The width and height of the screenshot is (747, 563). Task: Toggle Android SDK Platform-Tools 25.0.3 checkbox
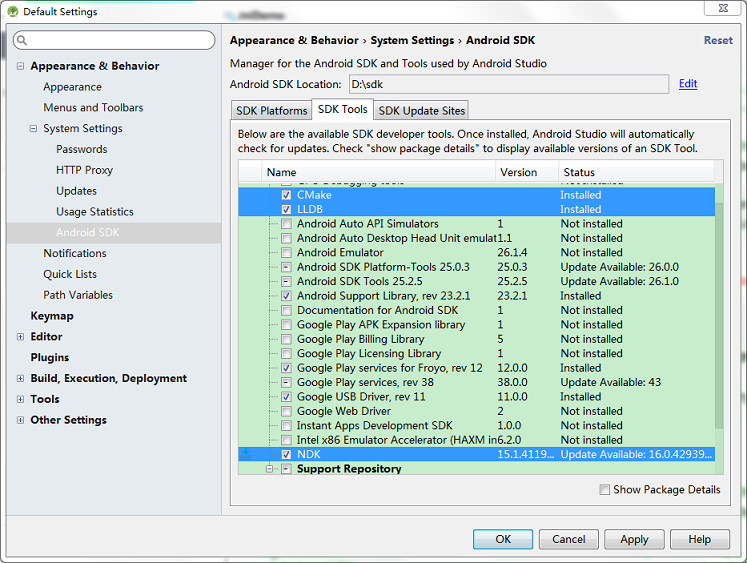click(x=286, y=267)
